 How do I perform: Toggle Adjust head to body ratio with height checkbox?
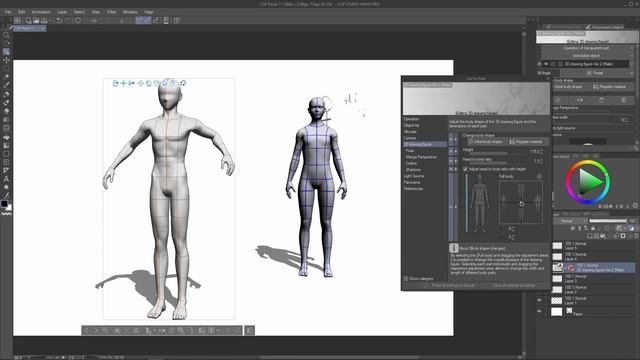coord(465,169)
